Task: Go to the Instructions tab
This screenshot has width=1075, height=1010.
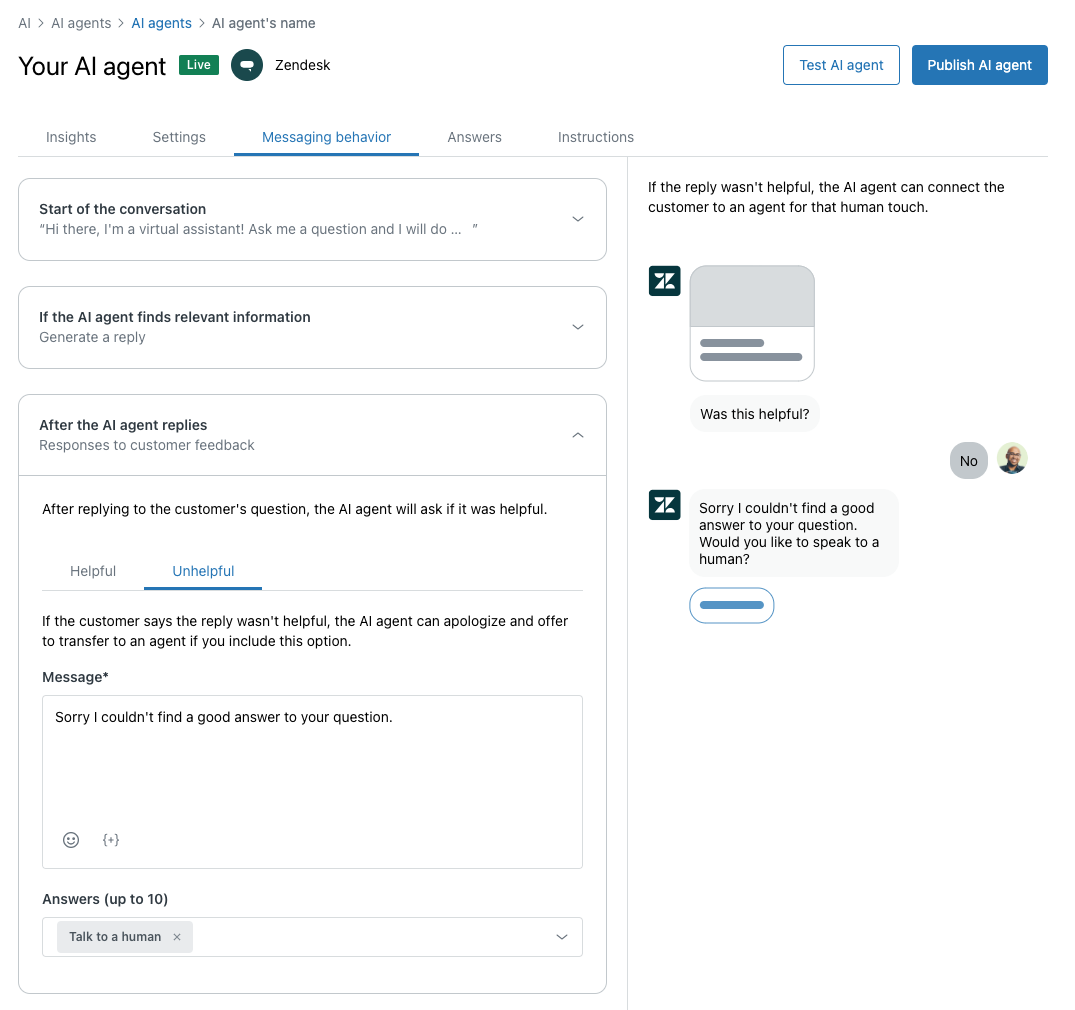Action: click(x=596, y=137)
